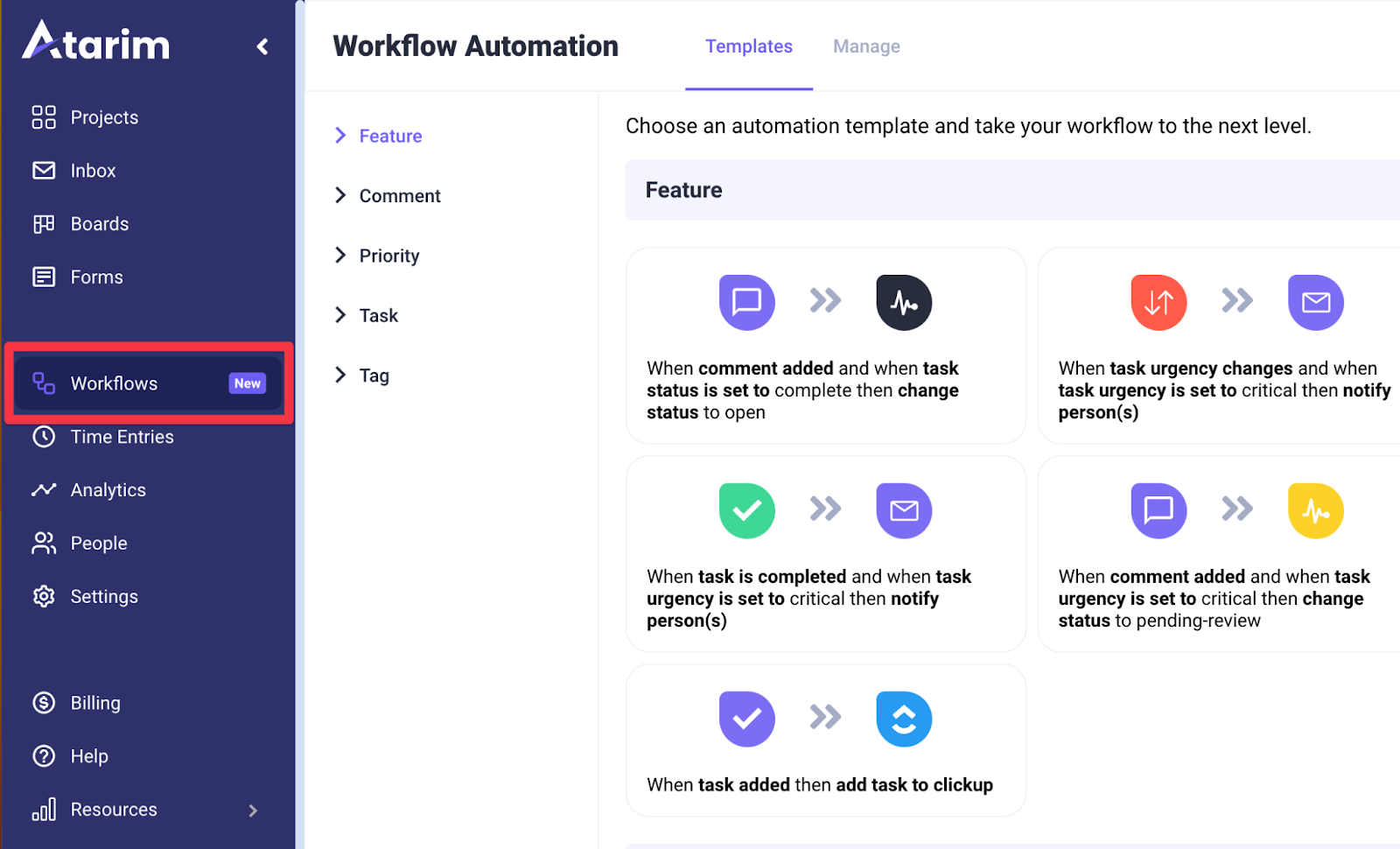
Task: Select the Help option
Action: pyautogui.click(x=88, y=756)
